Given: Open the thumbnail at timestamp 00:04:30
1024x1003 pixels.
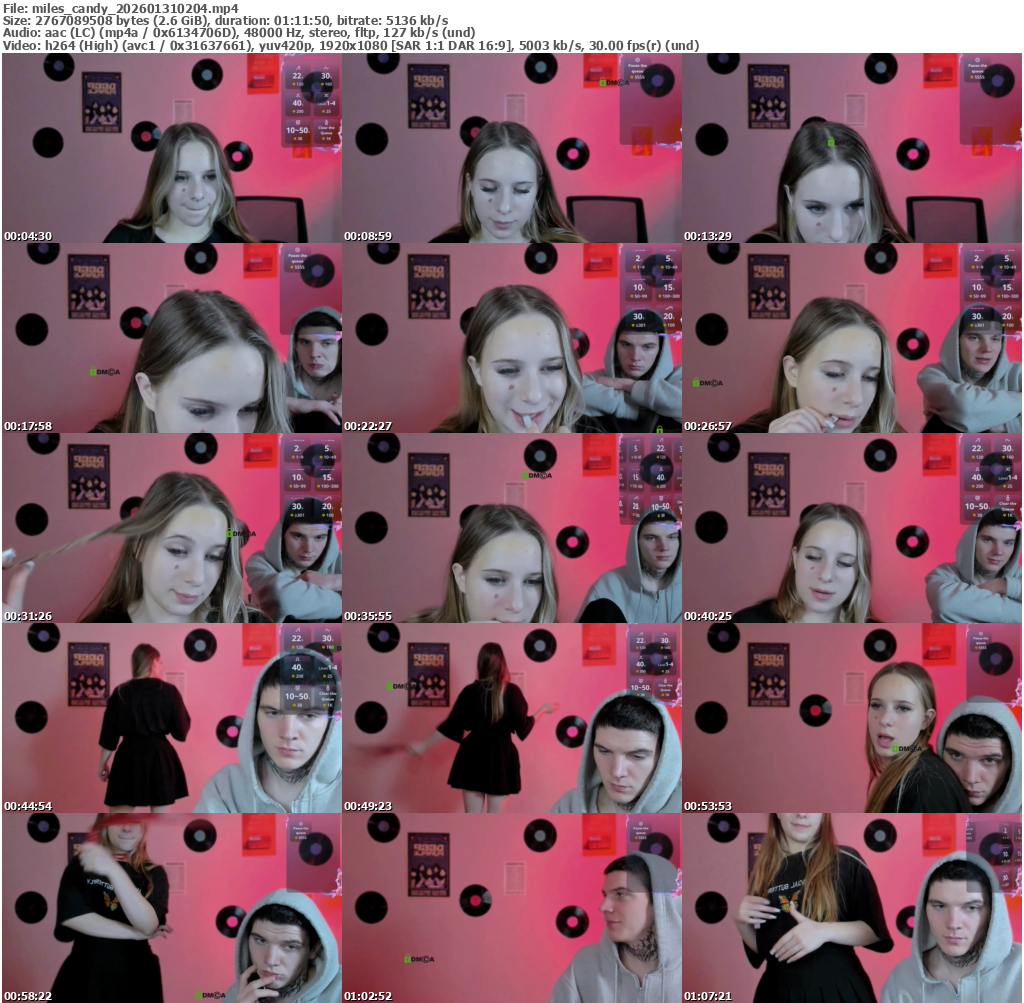Looking at the screenshot, I should click(172, 148).
